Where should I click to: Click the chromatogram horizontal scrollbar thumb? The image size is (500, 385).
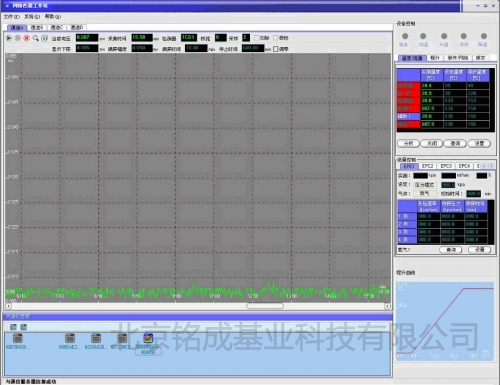click(x=265, y=306)
